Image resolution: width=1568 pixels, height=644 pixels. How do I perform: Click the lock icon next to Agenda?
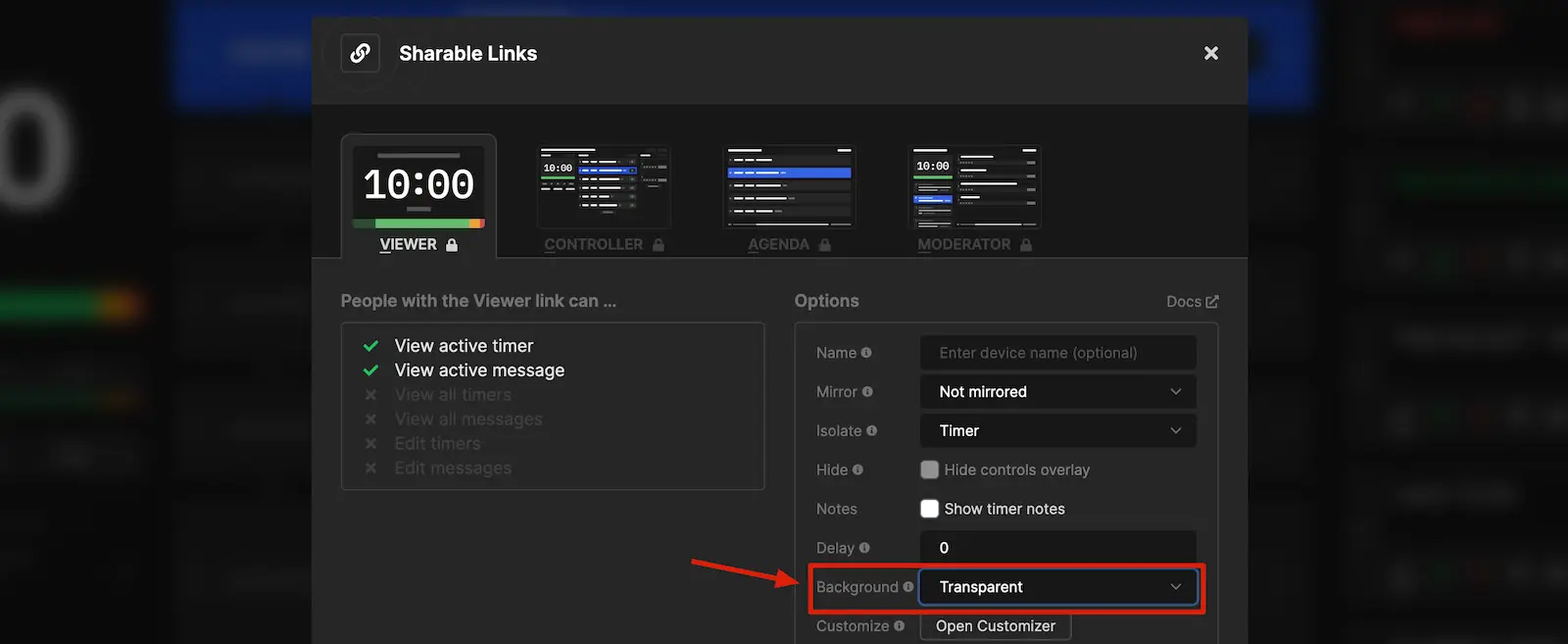tap(825, 245)
